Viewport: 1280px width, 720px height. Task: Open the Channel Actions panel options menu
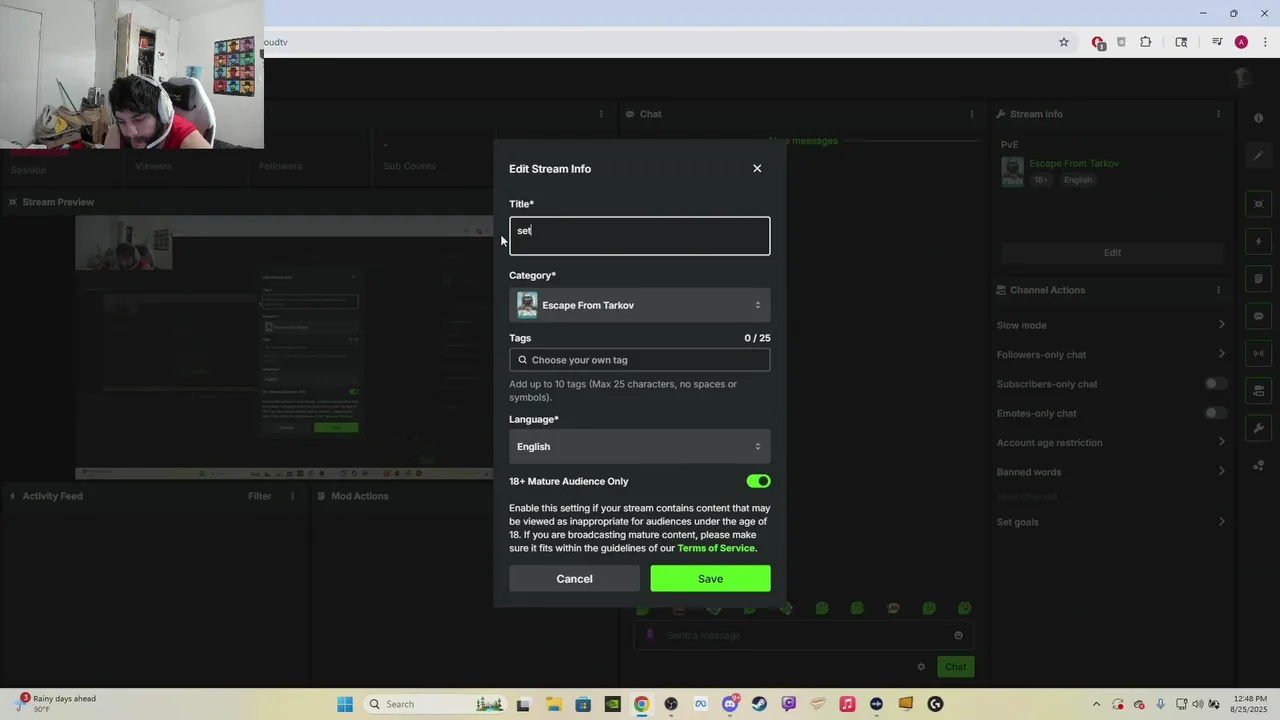coord(1218,290)
